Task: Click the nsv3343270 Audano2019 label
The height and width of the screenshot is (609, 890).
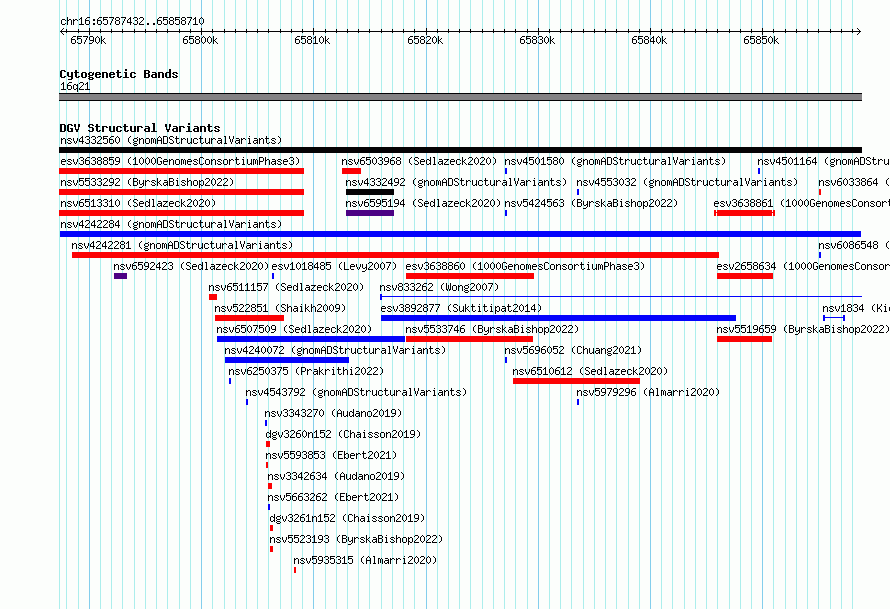Action: [x=333, y=413]
